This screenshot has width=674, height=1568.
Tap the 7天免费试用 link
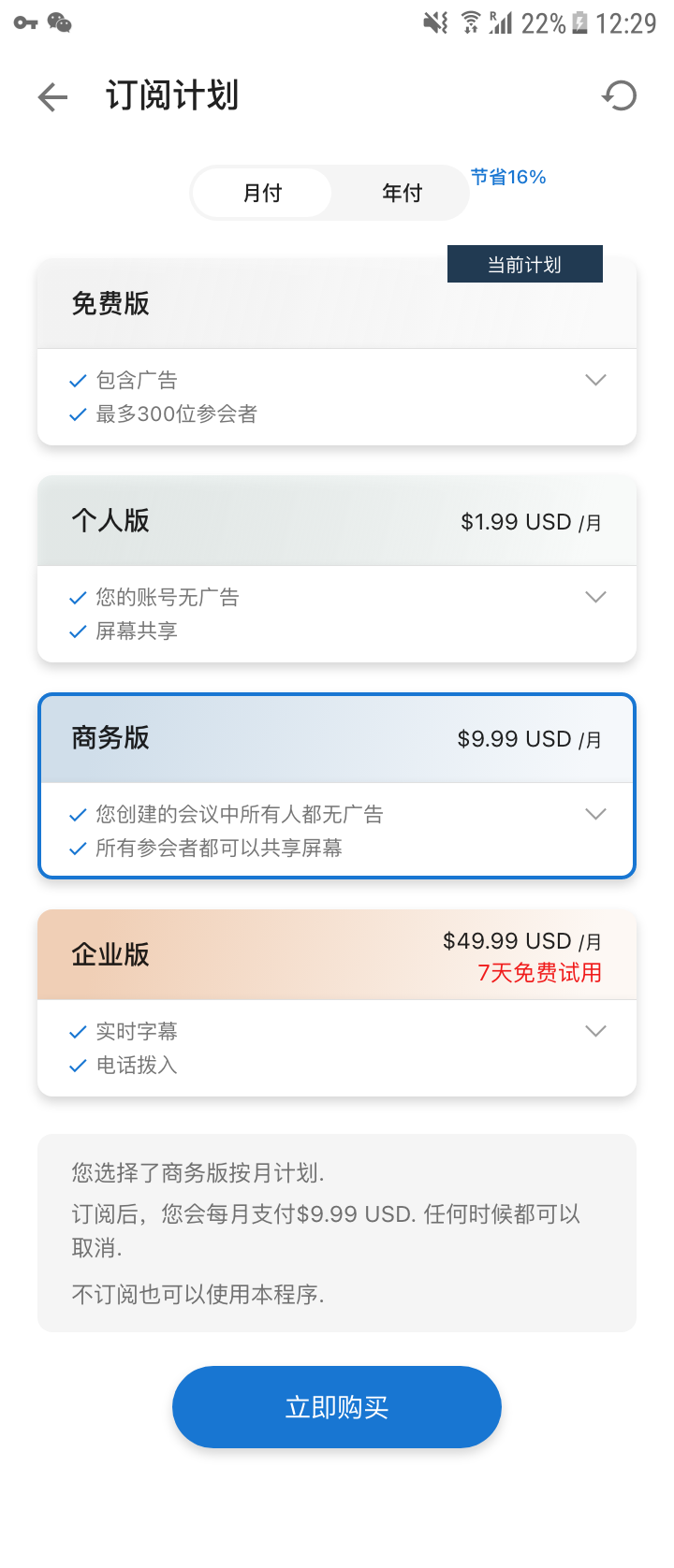point(539,973)
